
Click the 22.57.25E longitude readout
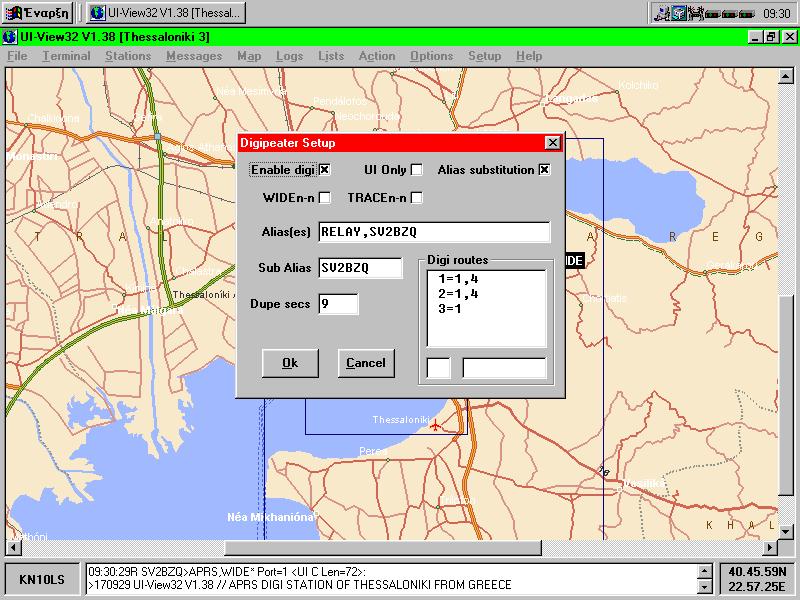(x=757, y=586)
